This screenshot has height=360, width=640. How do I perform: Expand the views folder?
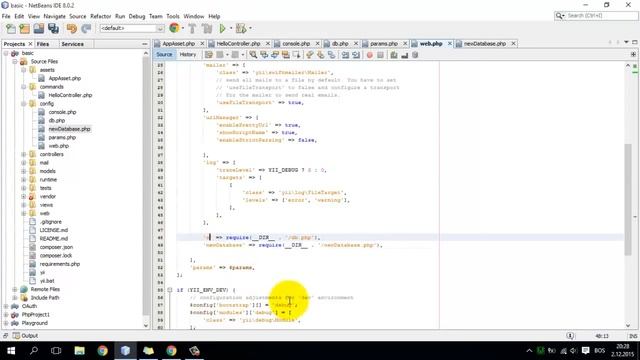(x=24, y=205)
